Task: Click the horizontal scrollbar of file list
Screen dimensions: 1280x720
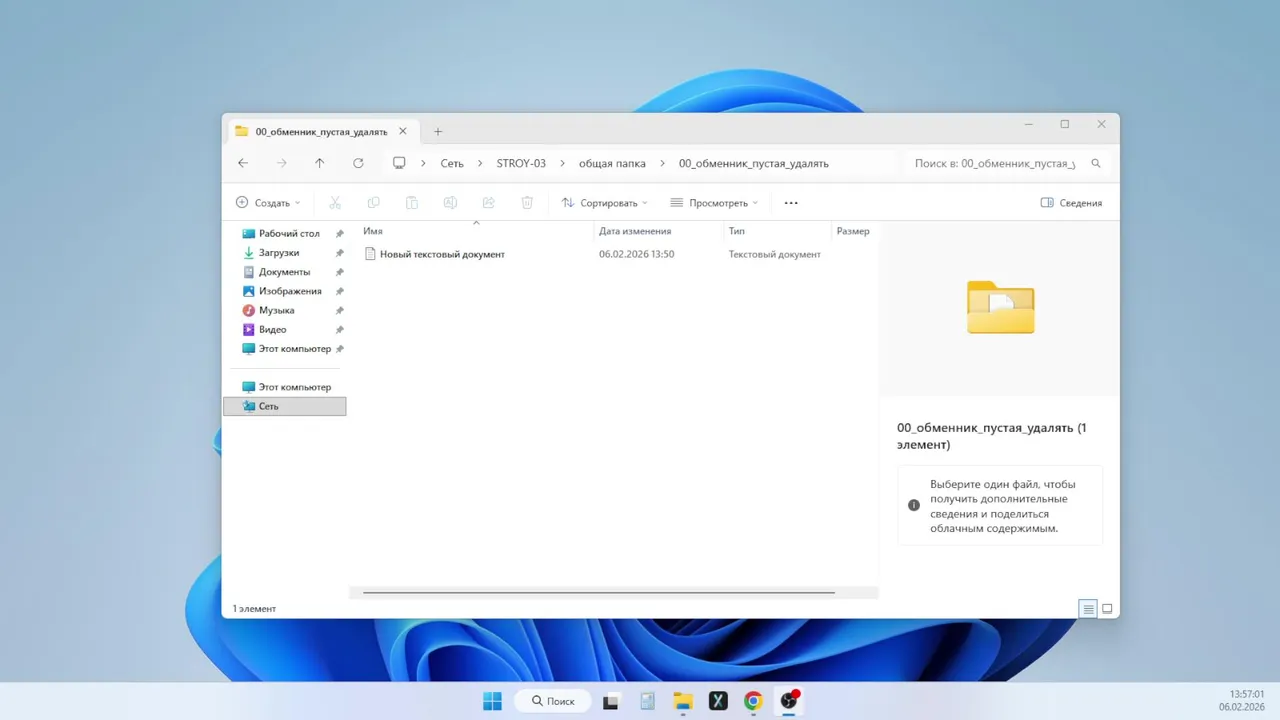Action: 598,592
